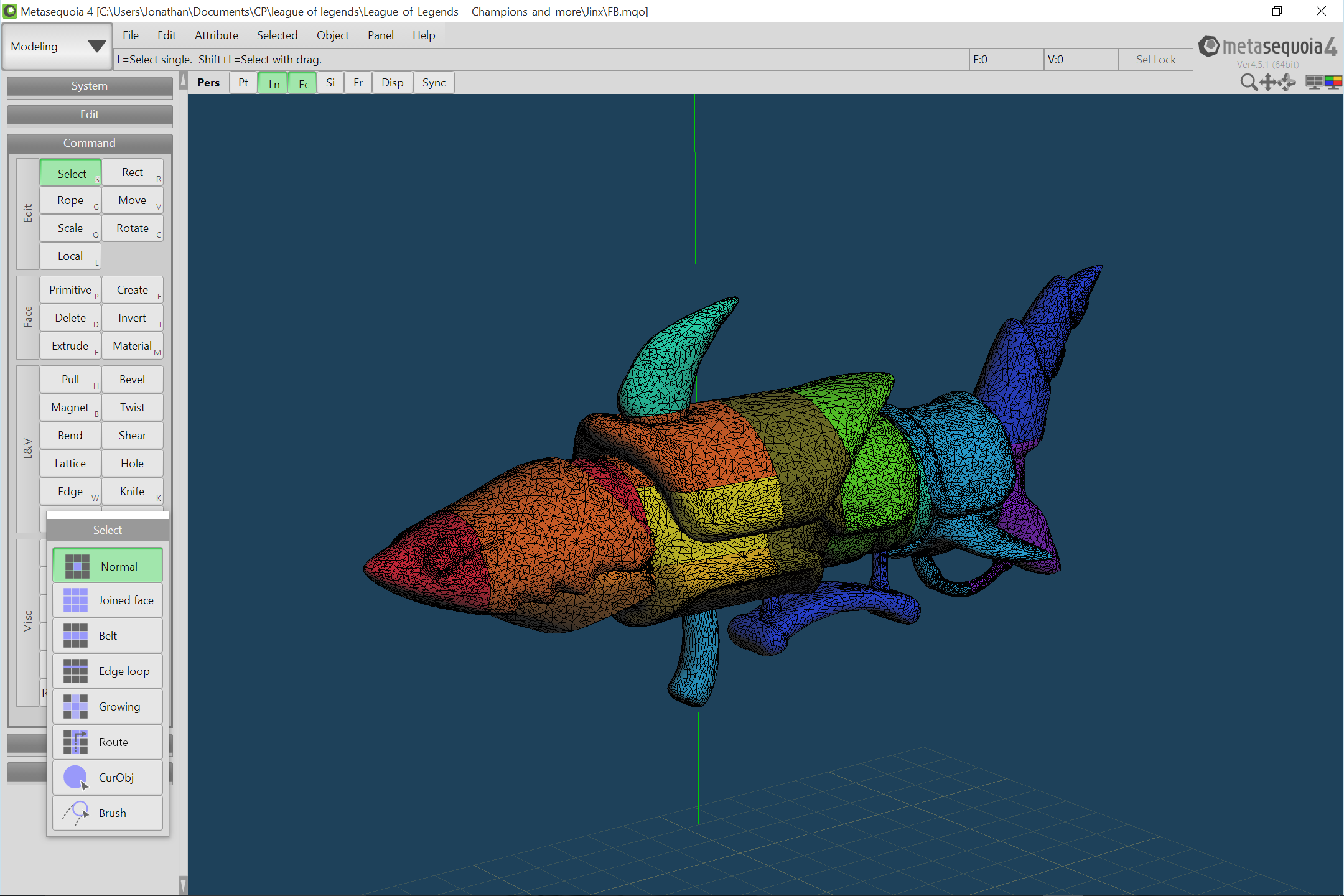Expand the System panel header

pyautogui.click(x=90, y=86)
